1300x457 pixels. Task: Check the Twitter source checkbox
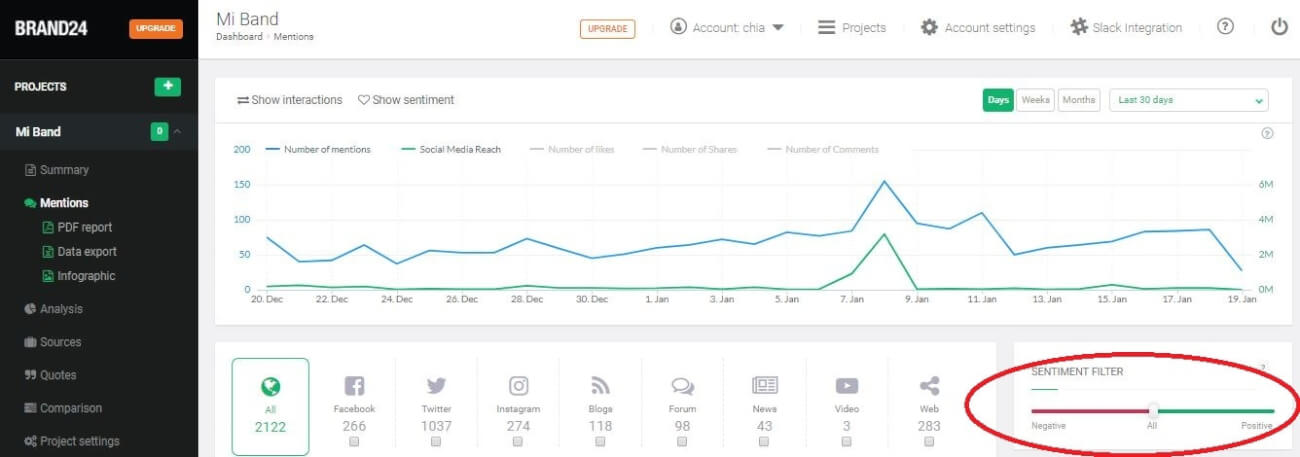point(436,441)
